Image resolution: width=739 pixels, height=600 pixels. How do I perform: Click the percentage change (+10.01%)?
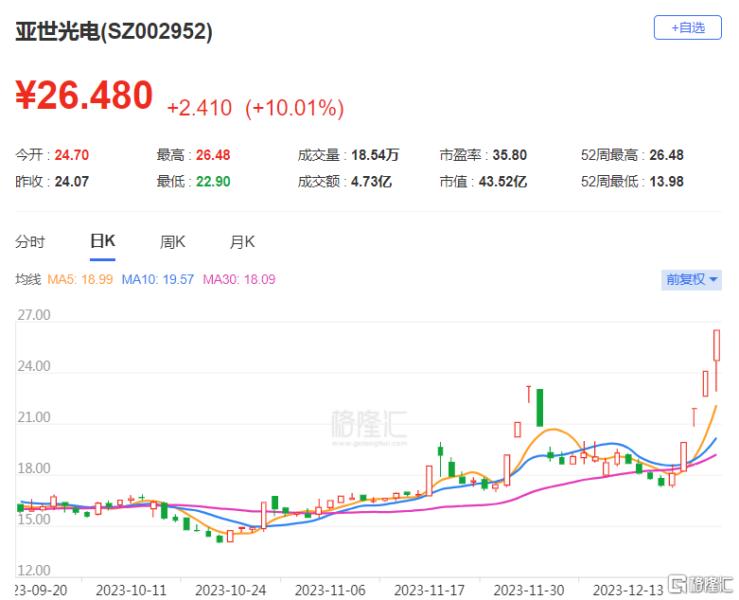(295, 108)
